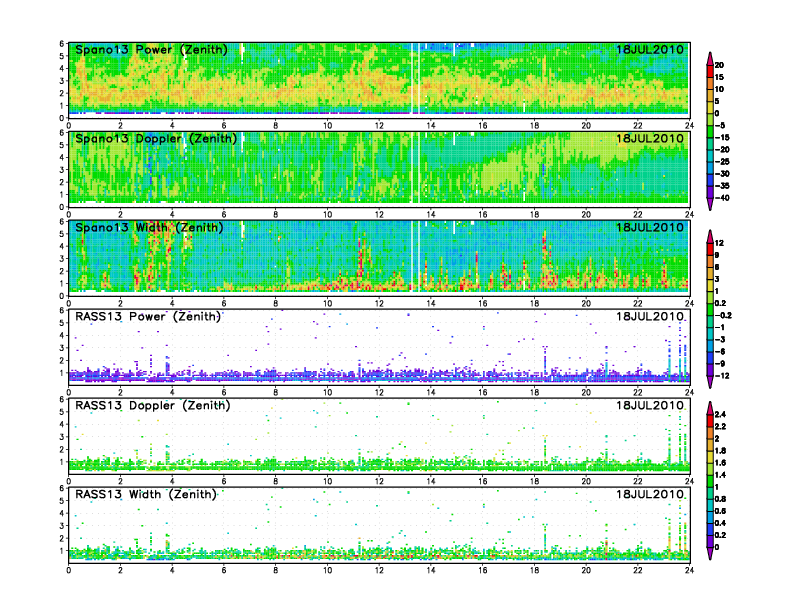Click hour 12 tick under Spano13 Power panel
This screenshot has height=612, width=792.
(x=379, y=126)
